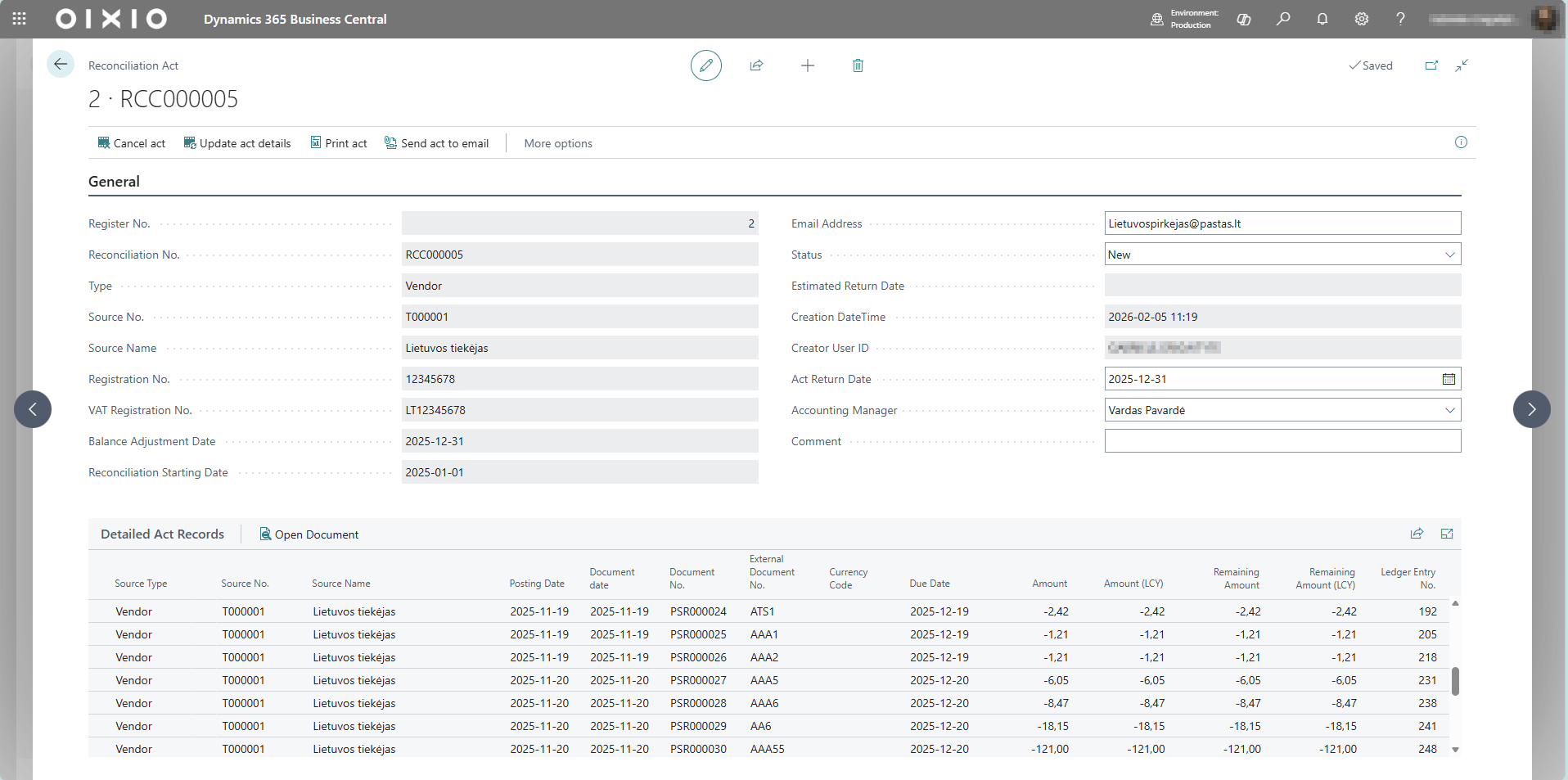Go to next record with right chevron

[x=1531, y=409]
